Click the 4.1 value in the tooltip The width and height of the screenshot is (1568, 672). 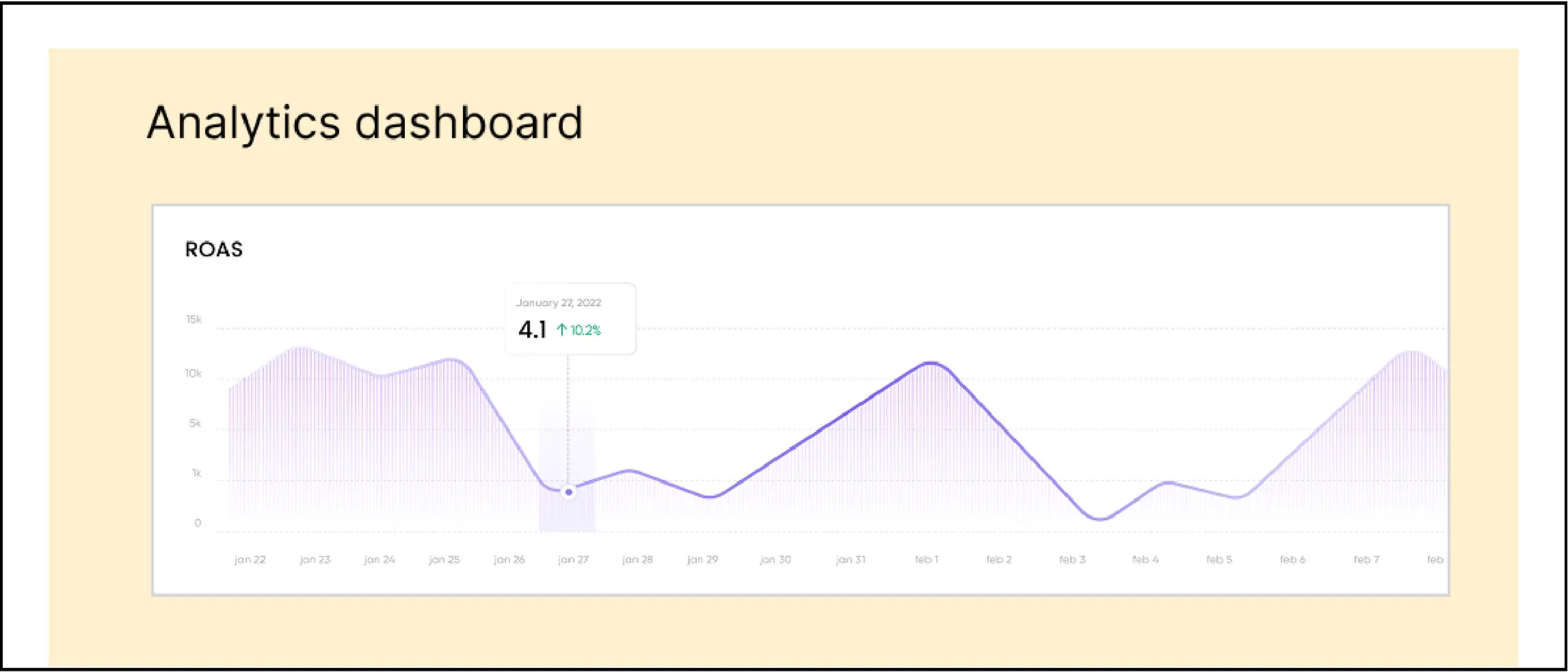point(532,330)
